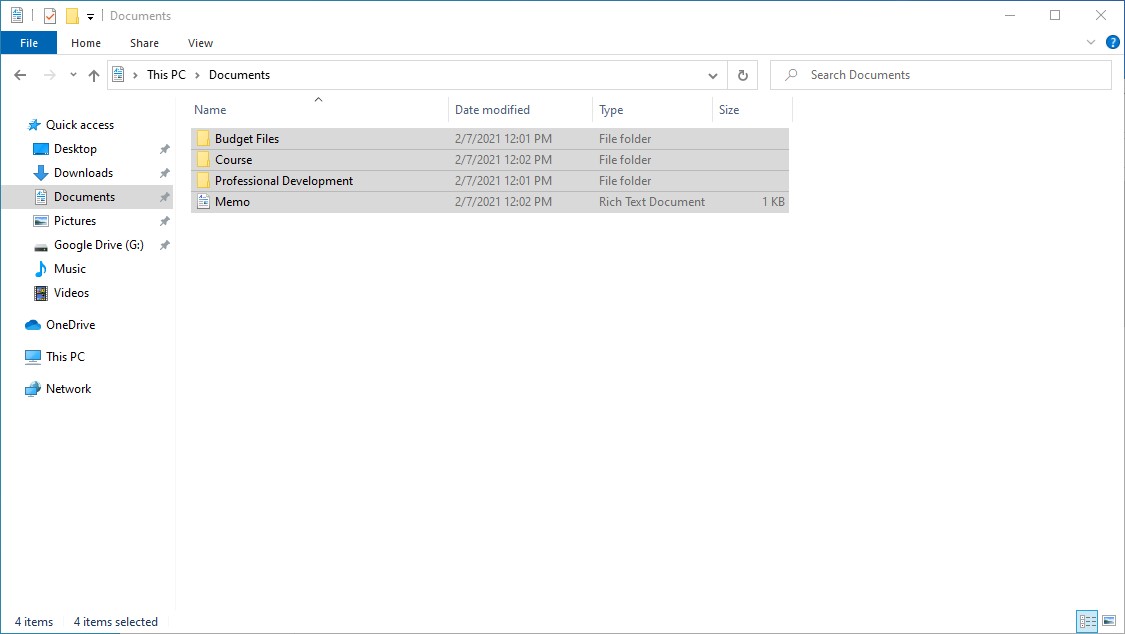Click the New folder icon in title bar
The width and height of the screenshot is (1125, 634).
(x=72, y=16)
